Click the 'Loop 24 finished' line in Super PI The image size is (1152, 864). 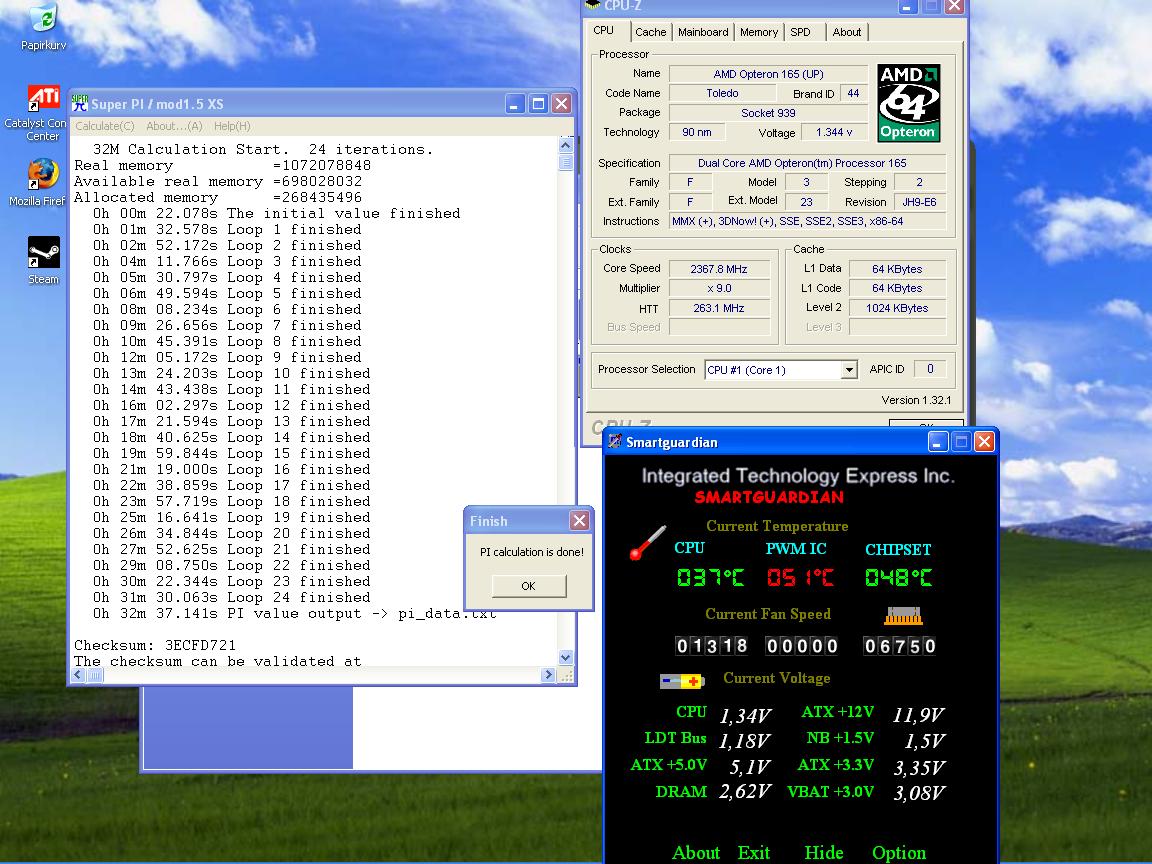(x=231, y=597)
